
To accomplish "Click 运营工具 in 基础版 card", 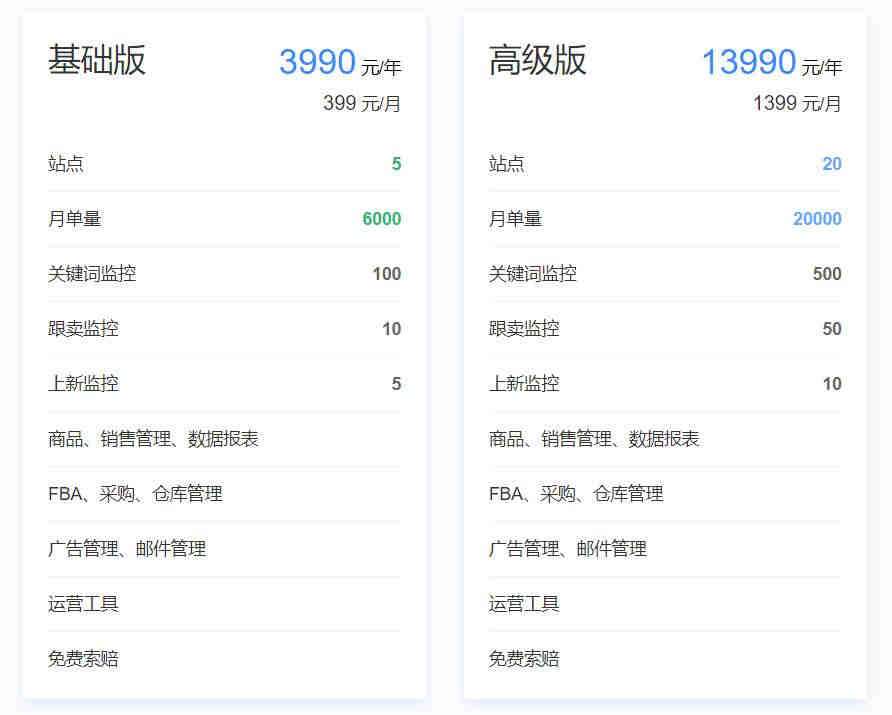I will [x=84, y=604].
